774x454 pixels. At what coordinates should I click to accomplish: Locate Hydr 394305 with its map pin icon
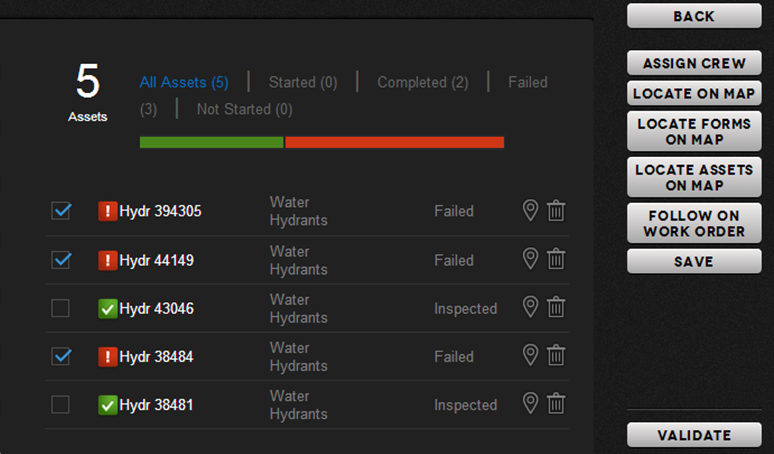530,211
